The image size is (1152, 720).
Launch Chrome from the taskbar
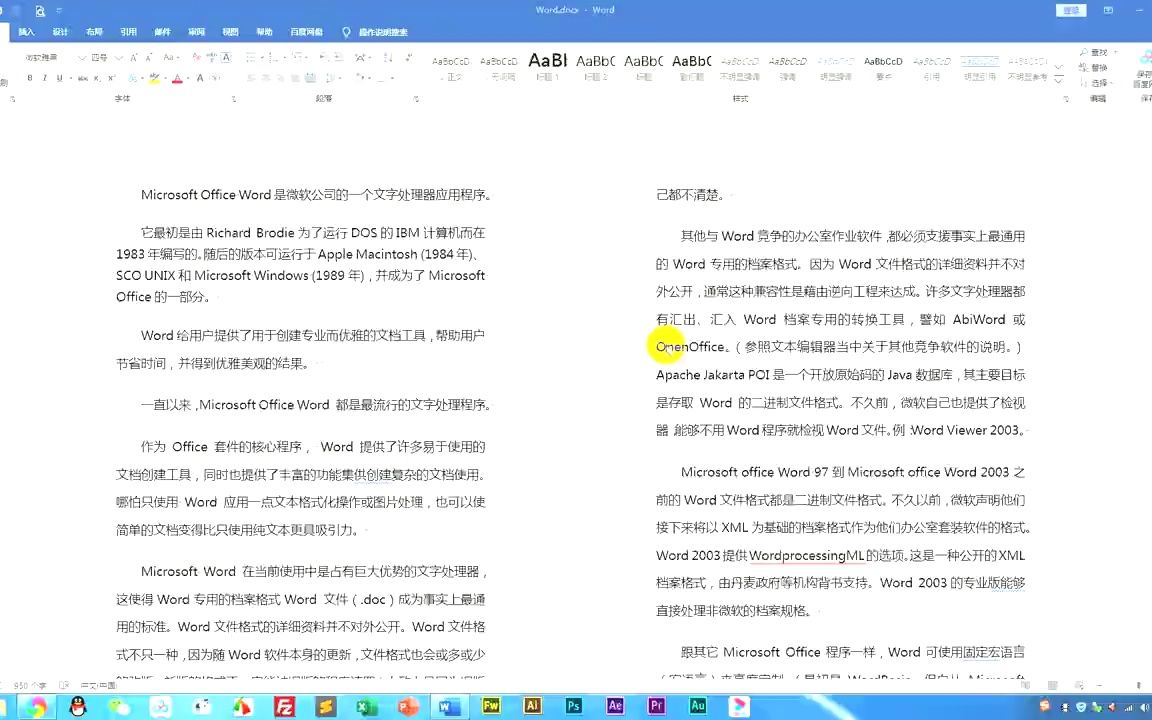(x=37, y=707)
